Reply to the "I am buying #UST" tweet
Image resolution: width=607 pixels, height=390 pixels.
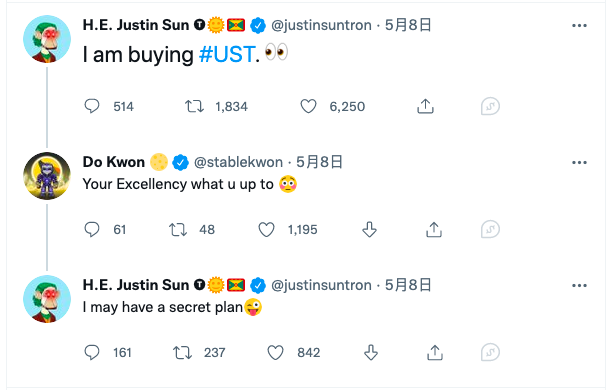(92, 106)
